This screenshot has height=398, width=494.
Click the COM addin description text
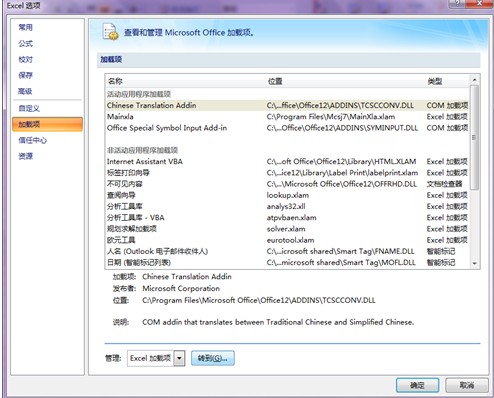[278, 322]
